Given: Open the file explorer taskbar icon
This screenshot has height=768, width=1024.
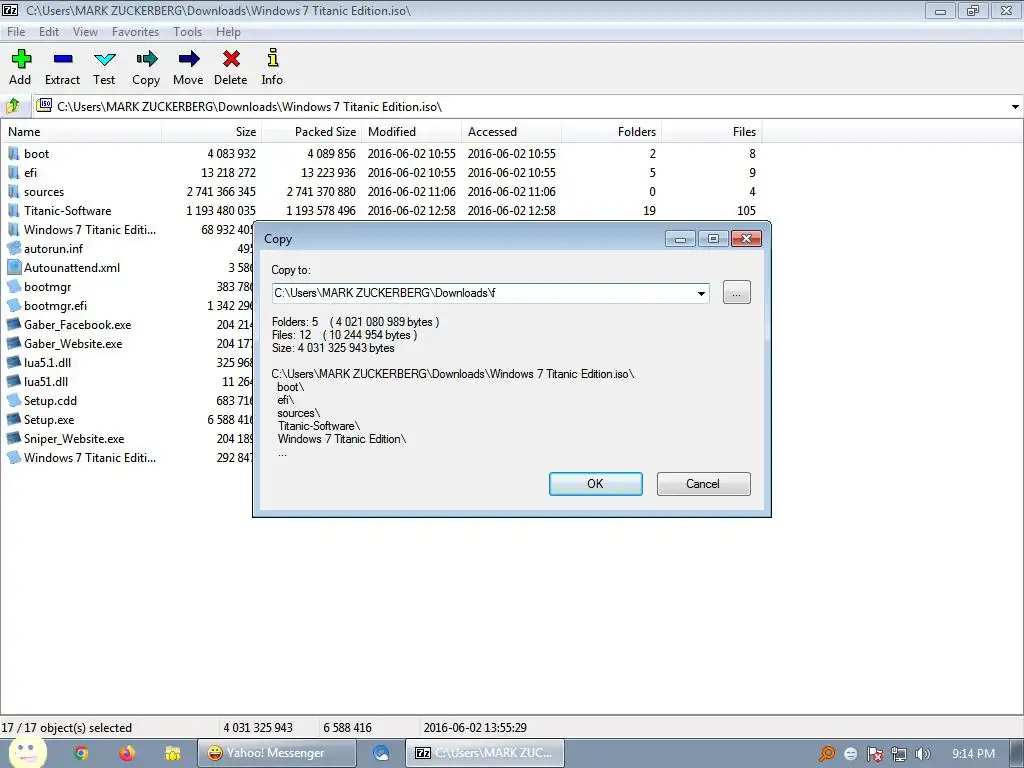Looking at the screenshot, I should pyautogui.click(x=172, y=753).
